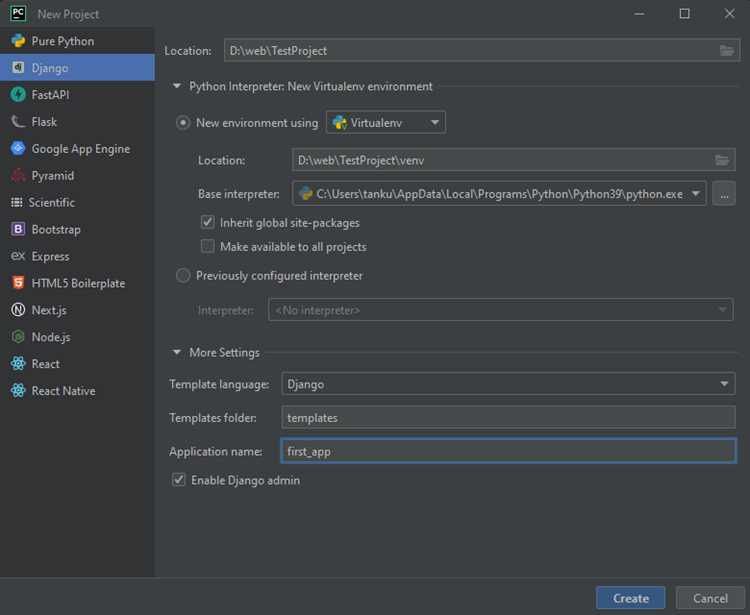The image size is (750, 615).
Task: Click the ellipsis button beside Base interpreter
Action: point(724,194)
